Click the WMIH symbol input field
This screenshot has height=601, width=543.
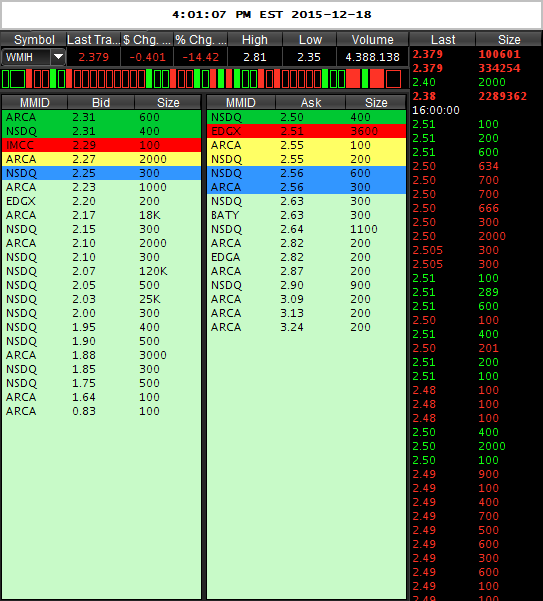click(26, 57)
